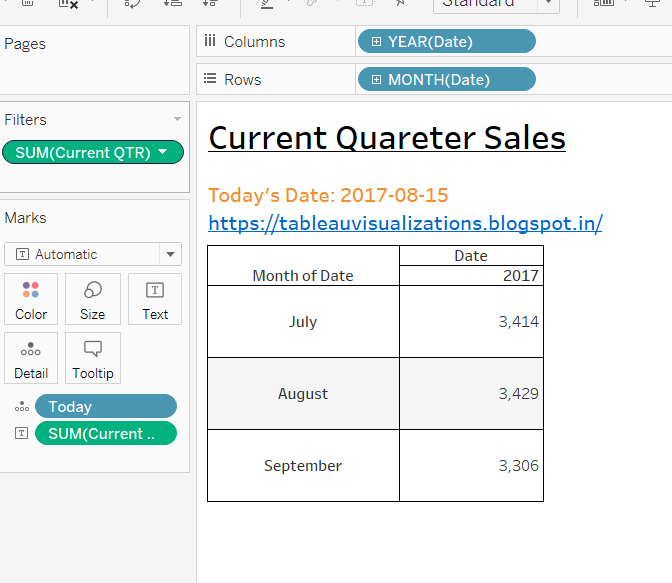Open the tableauvisualizations.blogspot.in link
Viewport: 672px width, 583px height.
(405, 223)
